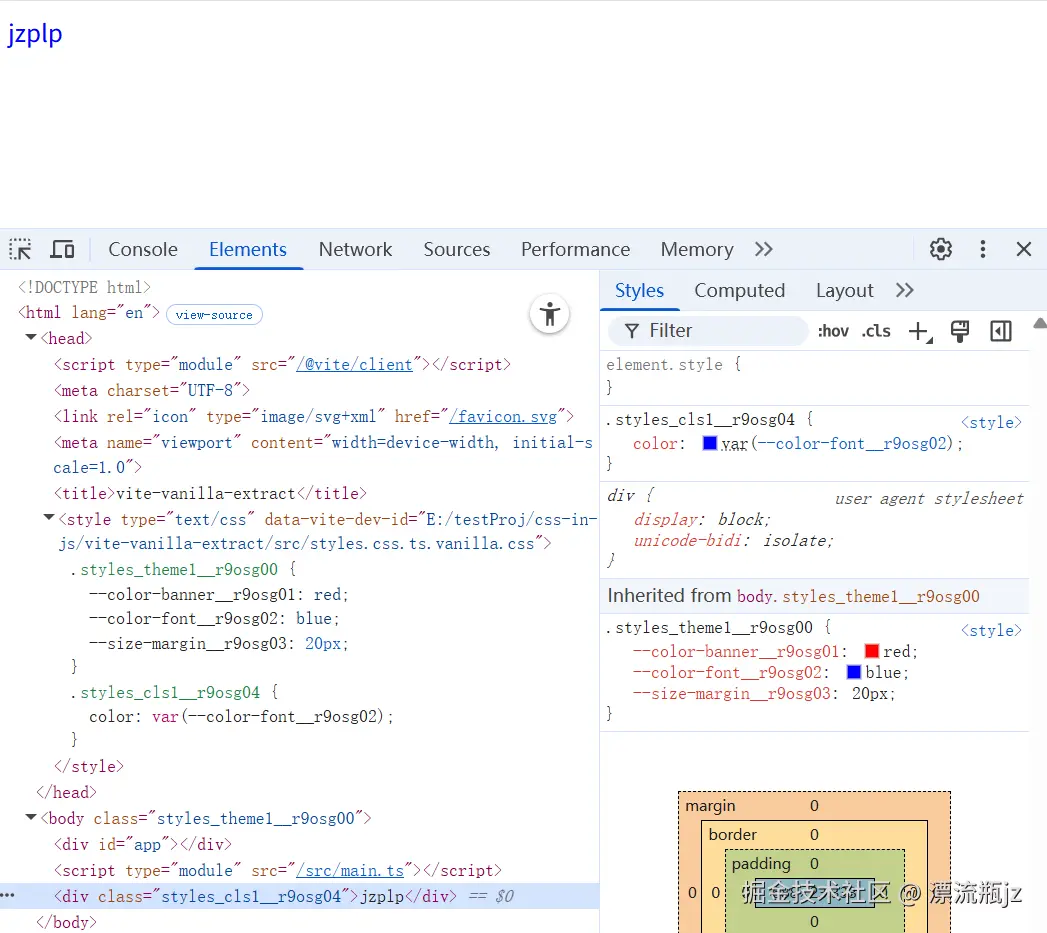Toggle .cls element classes editor

pyautogui.click(x=876, y=330)
